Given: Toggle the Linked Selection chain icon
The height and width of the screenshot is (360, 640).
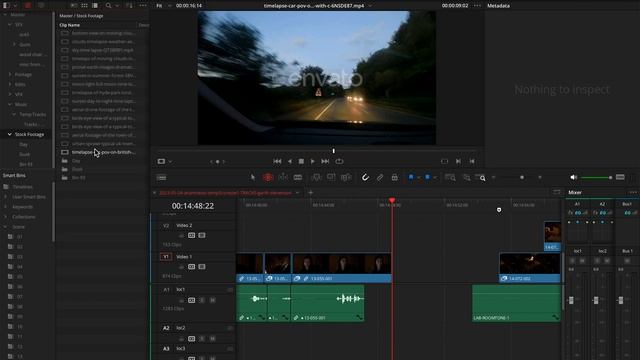Looking at the screenshot, I should pyautogui.click(x=380, y=177).
